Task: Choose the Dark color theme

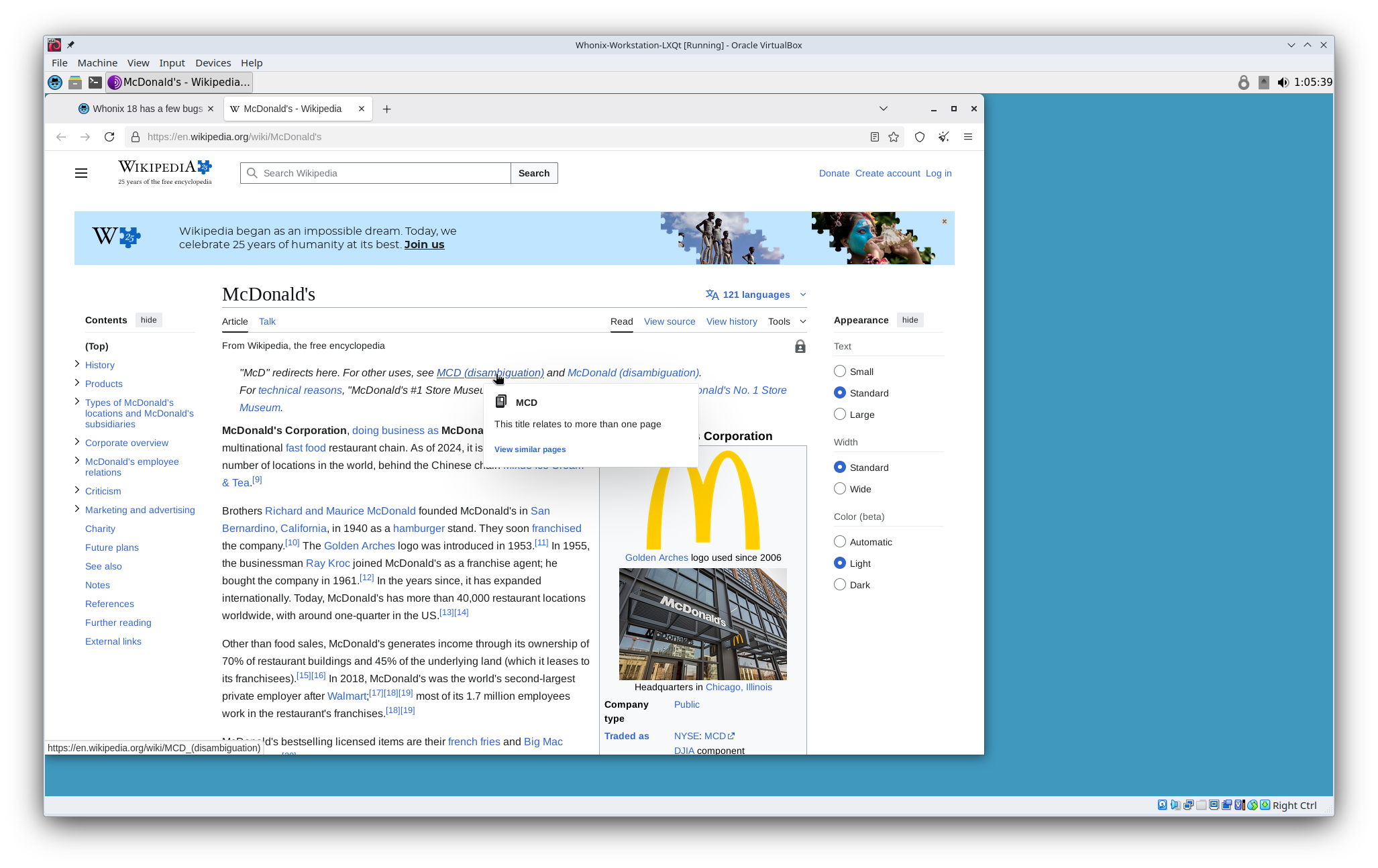Action: 840,585
